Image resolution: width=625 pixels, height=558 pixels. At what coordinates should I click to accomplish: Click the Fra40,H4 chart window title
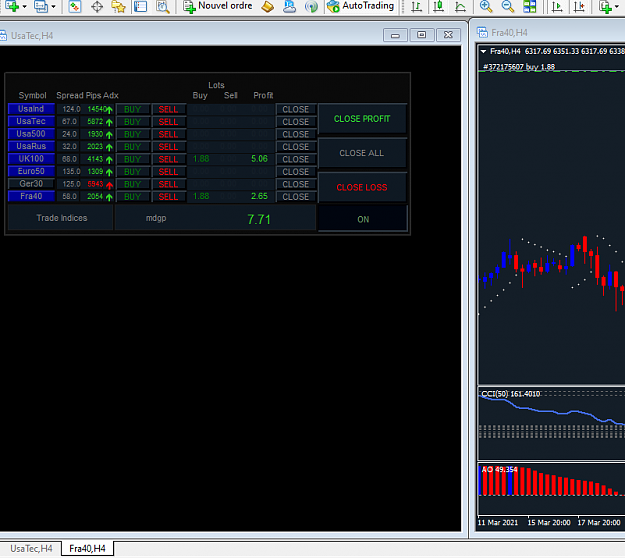(509, 33)
